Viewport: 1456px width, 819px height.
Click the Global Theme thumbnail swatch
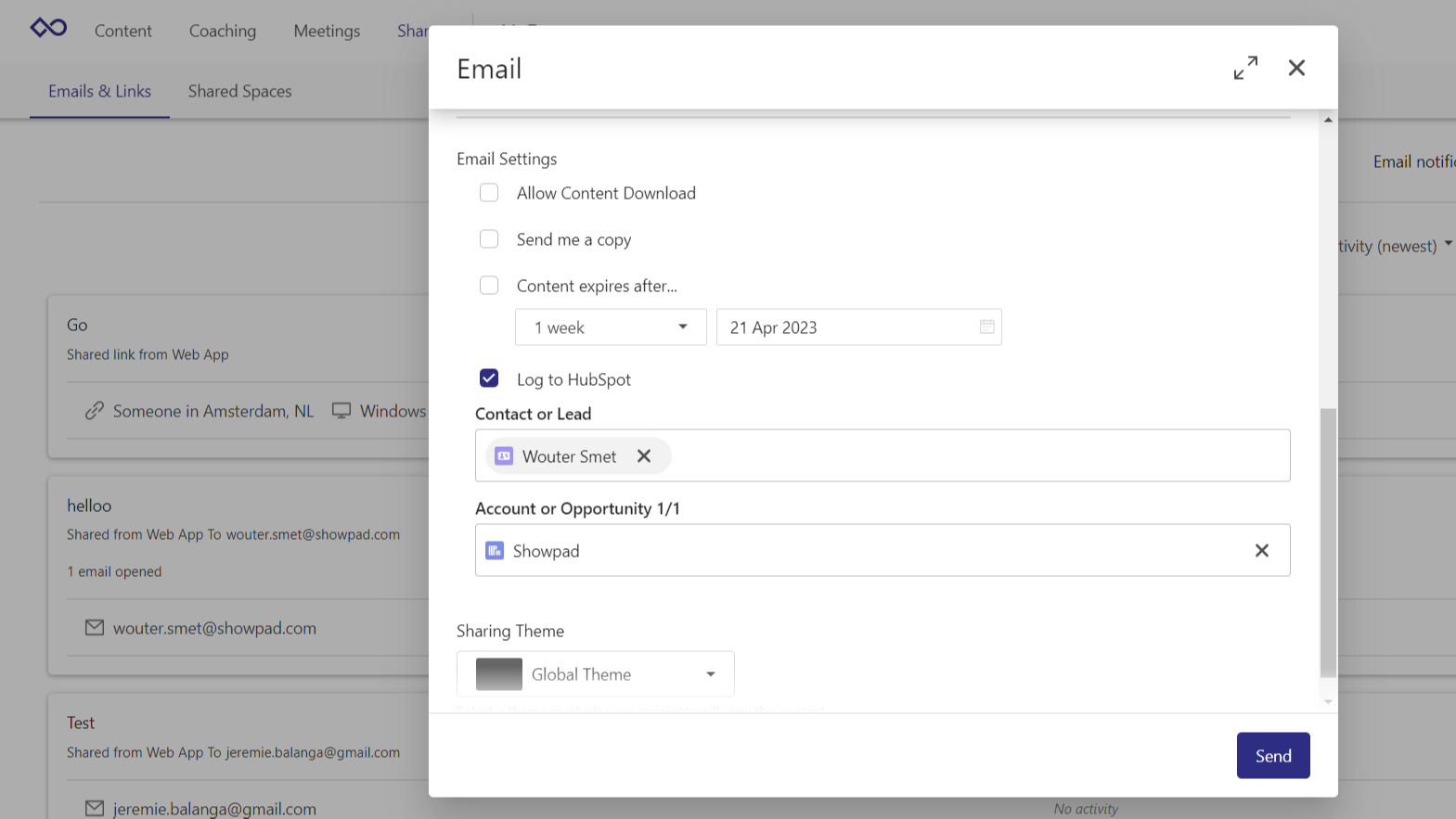[499, 674]
